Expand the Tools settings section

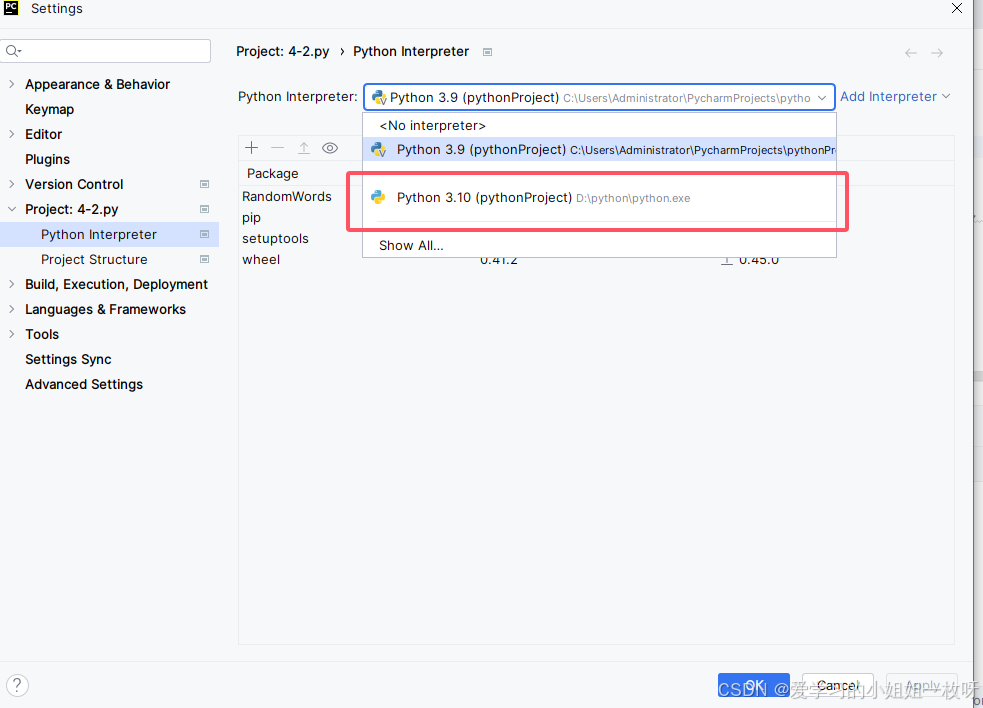click(11, 335)
